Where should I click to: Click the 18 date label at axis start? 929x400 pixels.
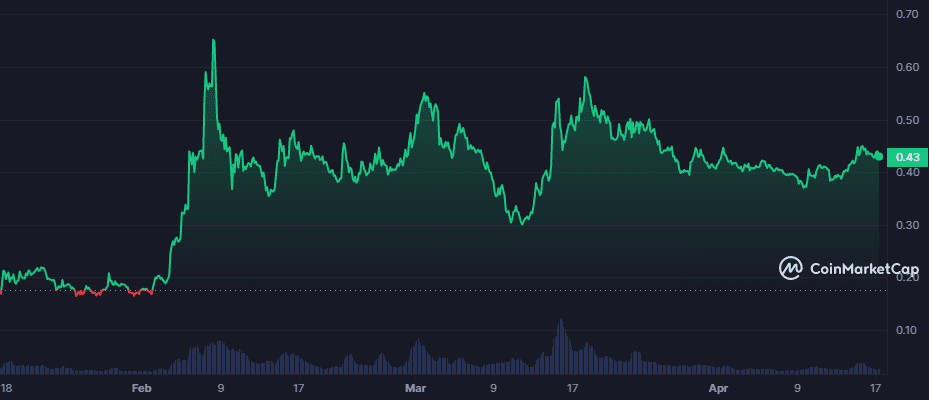pos(7,386)
